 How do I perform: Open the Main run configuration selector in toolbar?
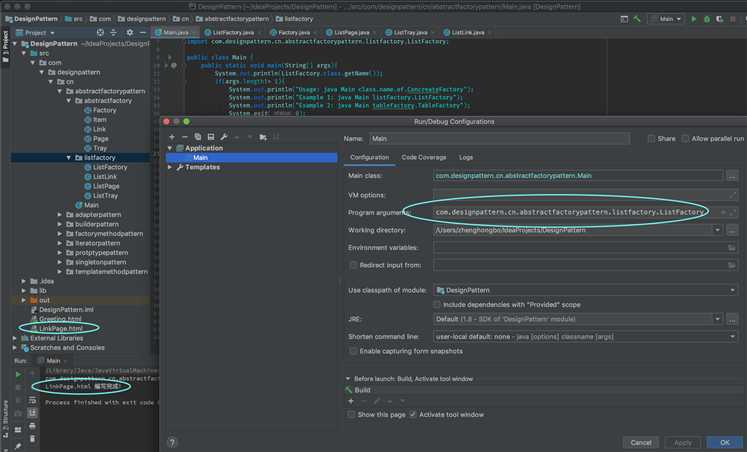[x=667, y=19]
